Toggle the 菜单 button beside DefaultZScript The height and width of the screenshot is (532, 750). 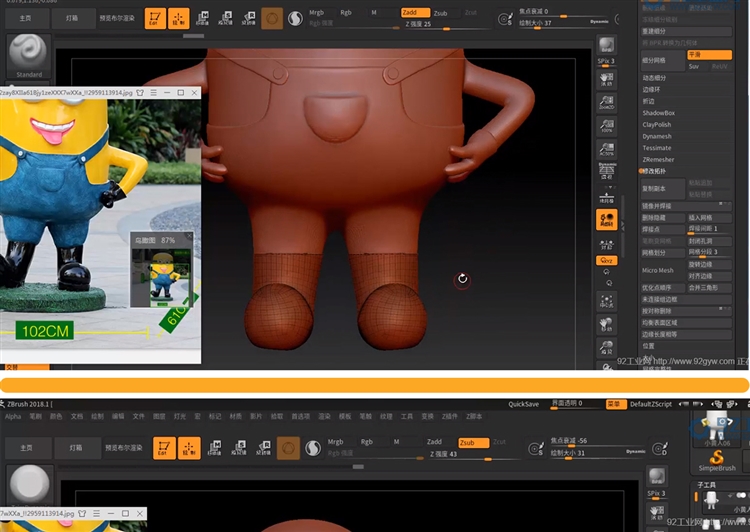(616, 404)
